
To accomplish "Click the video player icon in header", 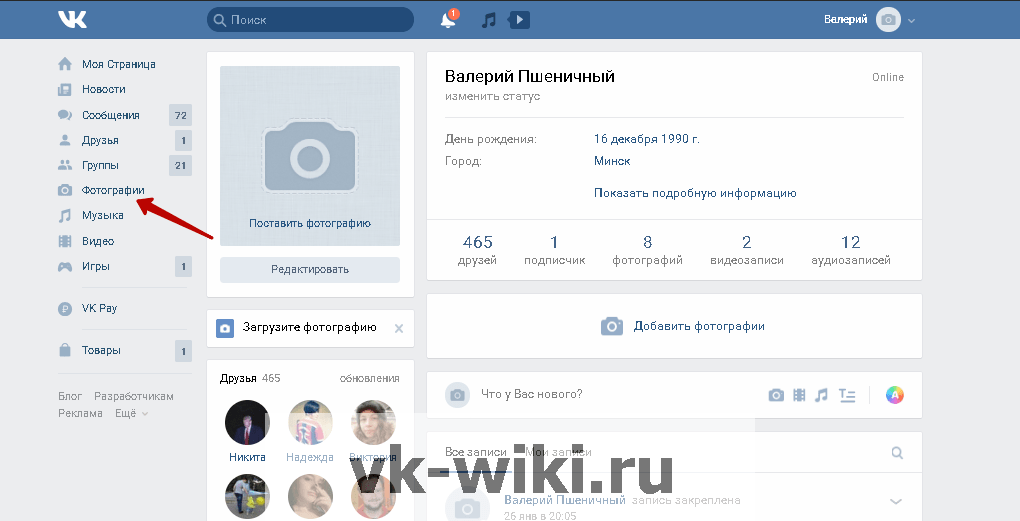I will [x=519, y=20].
